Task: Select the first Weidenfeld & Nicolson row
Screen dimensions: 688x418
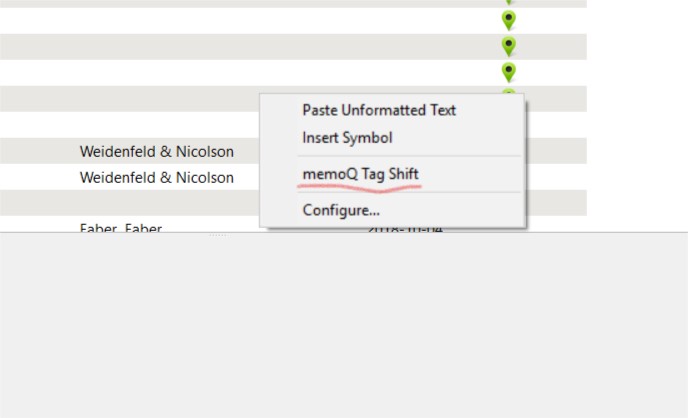Action: [x=157, y=152]
